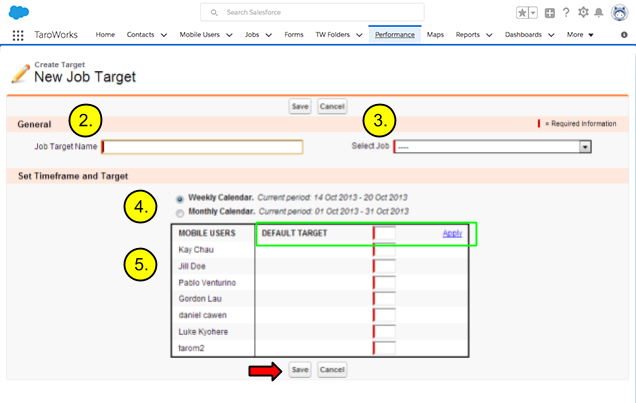Image resolution: width=636 pixels, height=403 pixels.
Task: Open the notifications bell
Action: [x=599, y=13]
